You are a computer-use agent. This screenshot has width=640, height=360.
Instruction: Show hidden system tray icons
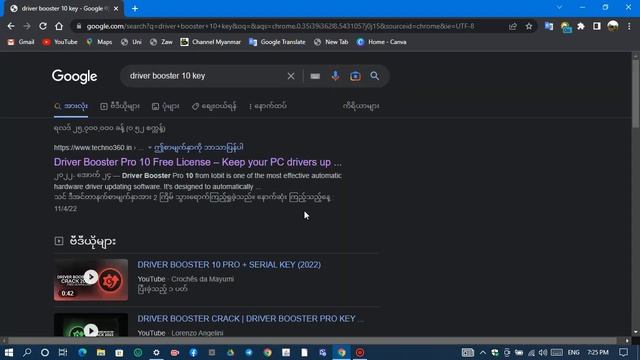[483, 352]
